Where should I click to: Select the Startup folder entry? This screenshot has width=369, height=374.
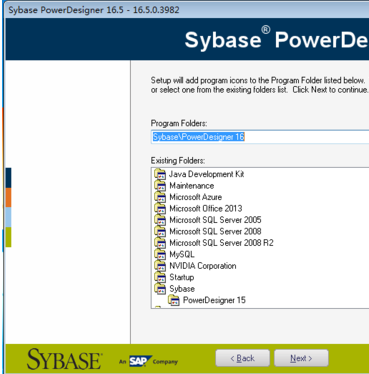point(182,277)
